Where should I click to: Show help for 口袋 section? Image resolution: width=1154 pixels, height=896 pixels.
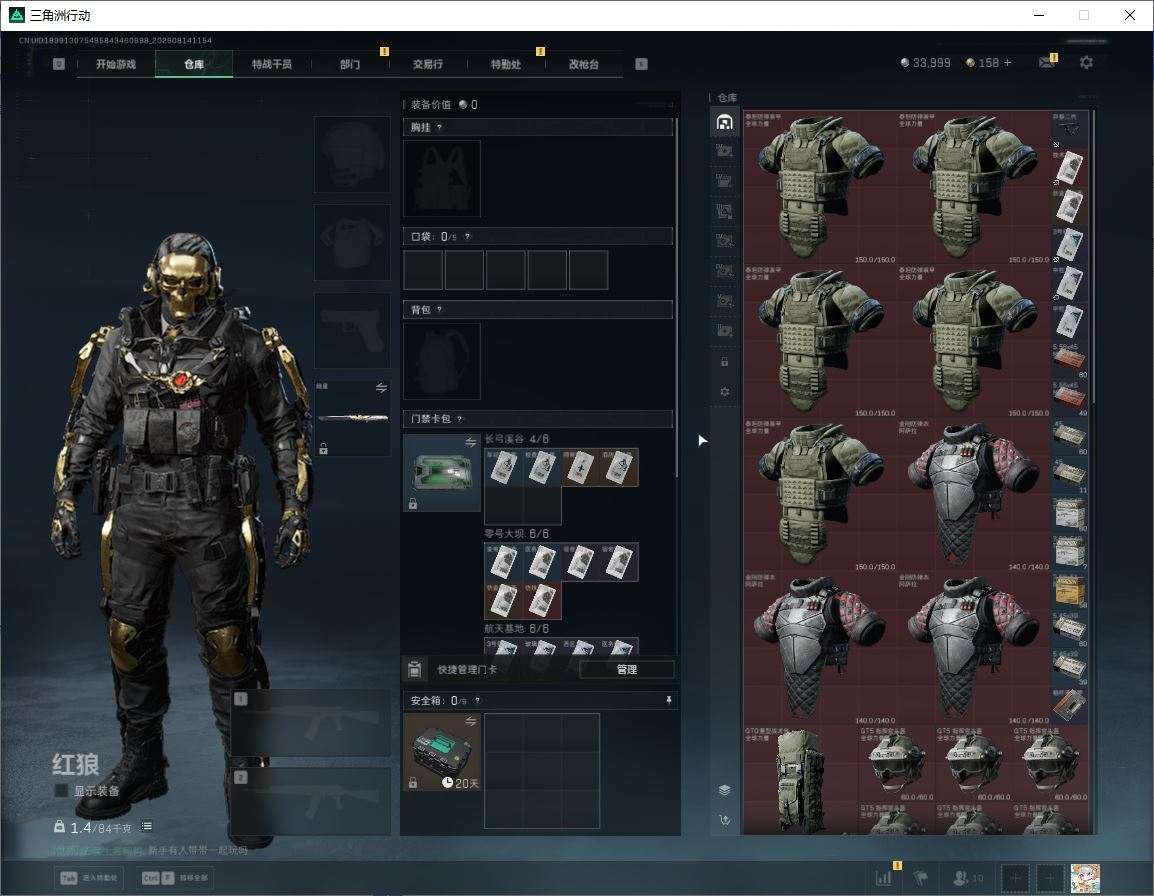pyautogui.click(x=467, y=236)
